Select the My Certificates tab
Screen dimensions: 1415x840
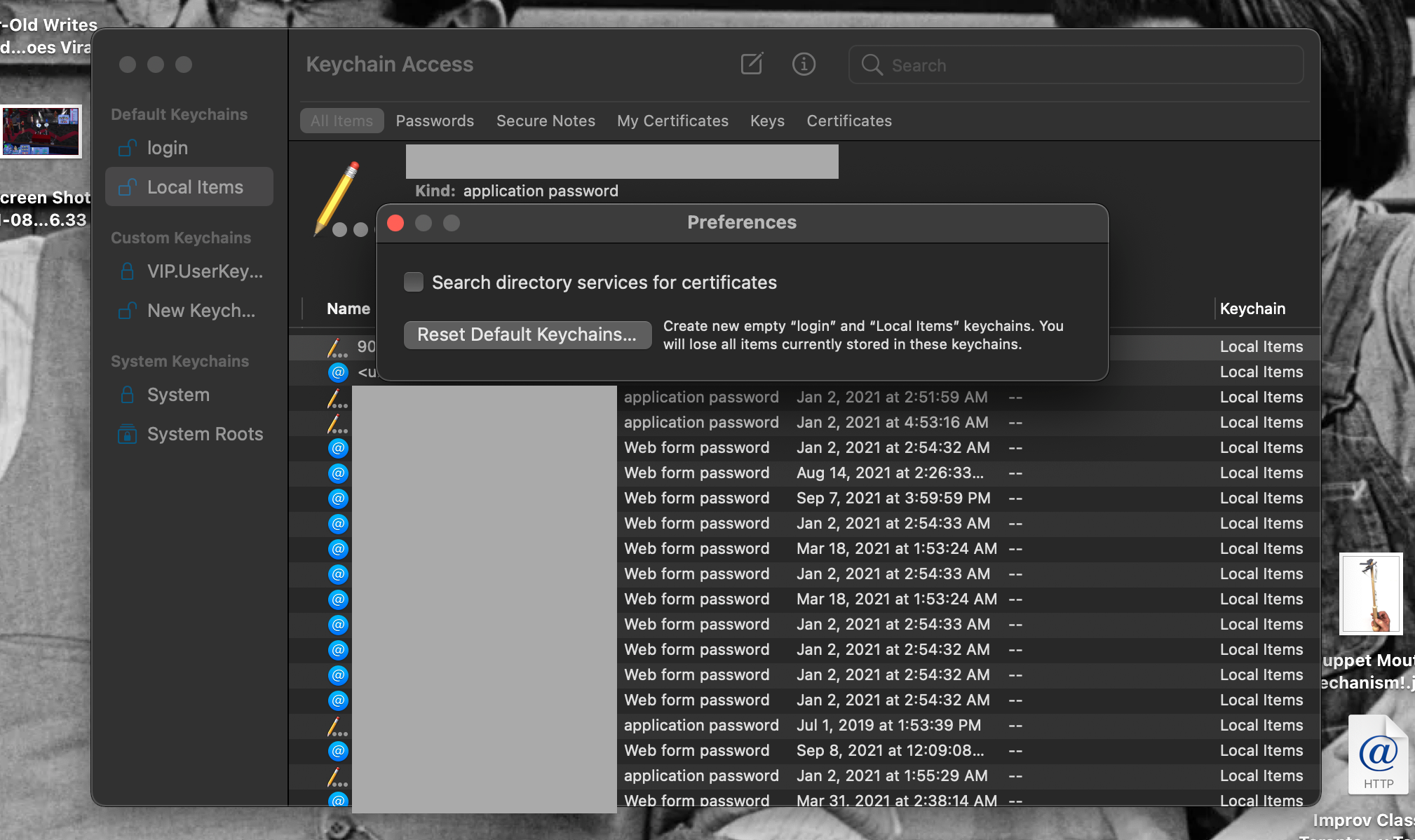(x=672, y=121)
